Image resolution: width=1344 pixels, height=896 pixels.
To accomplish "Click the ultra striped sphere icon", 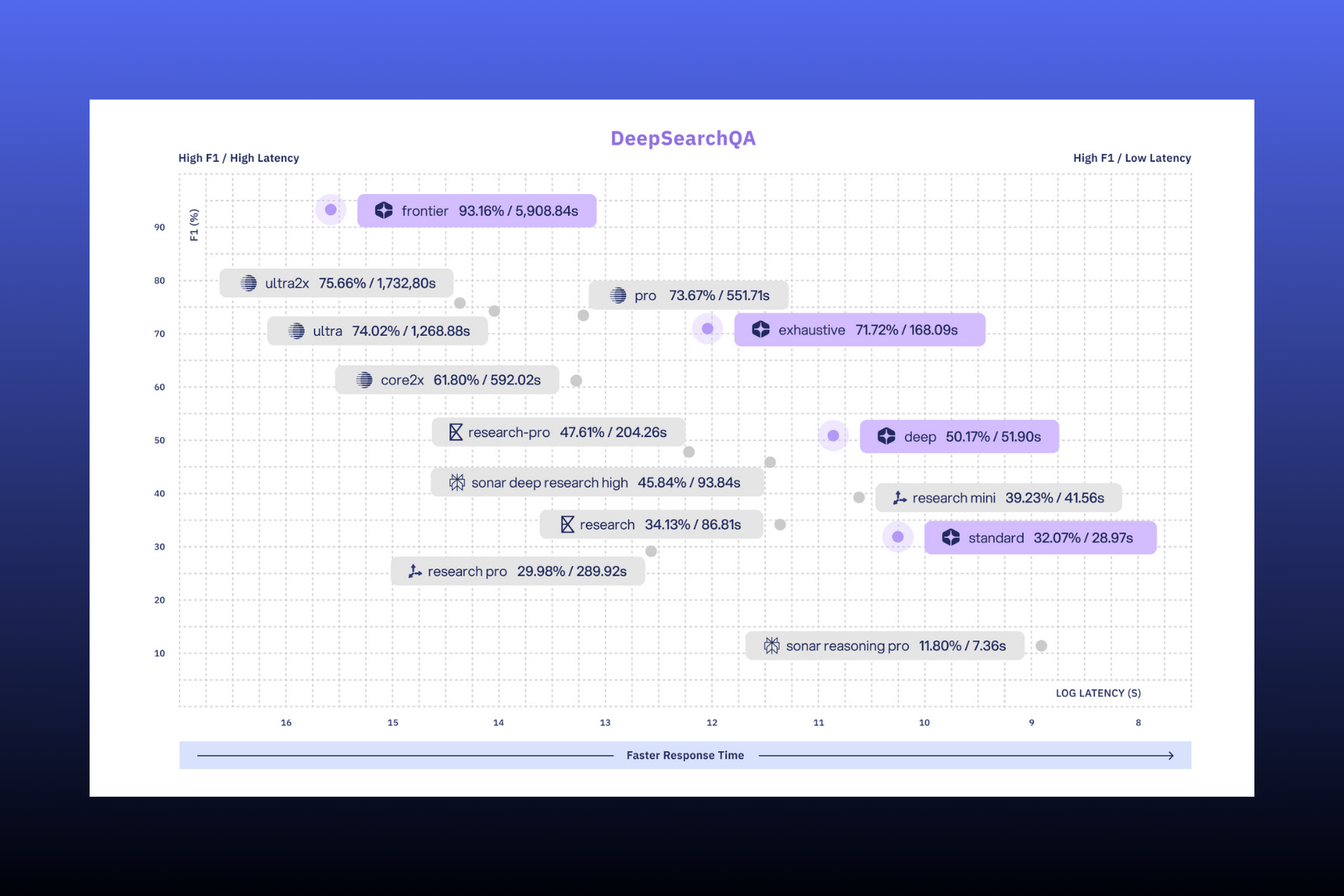I will tap(296, 331).
